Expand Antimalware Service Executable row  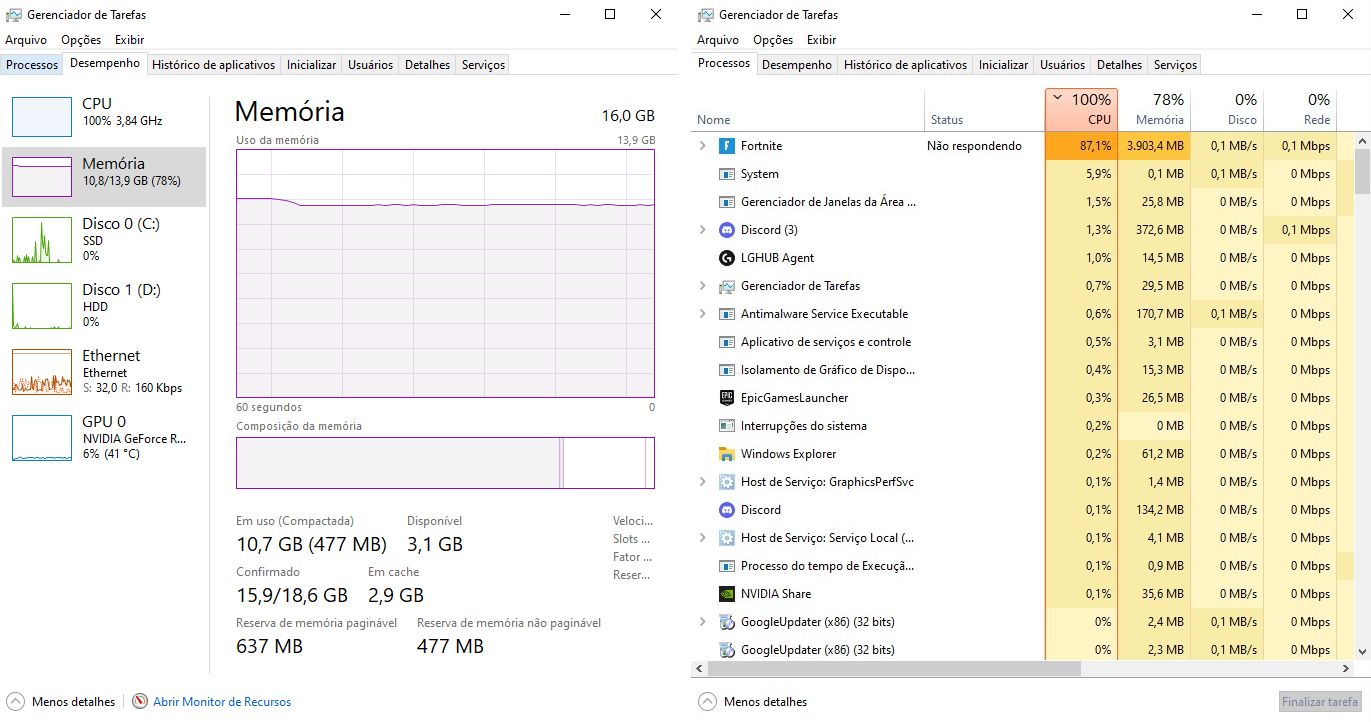703,314
